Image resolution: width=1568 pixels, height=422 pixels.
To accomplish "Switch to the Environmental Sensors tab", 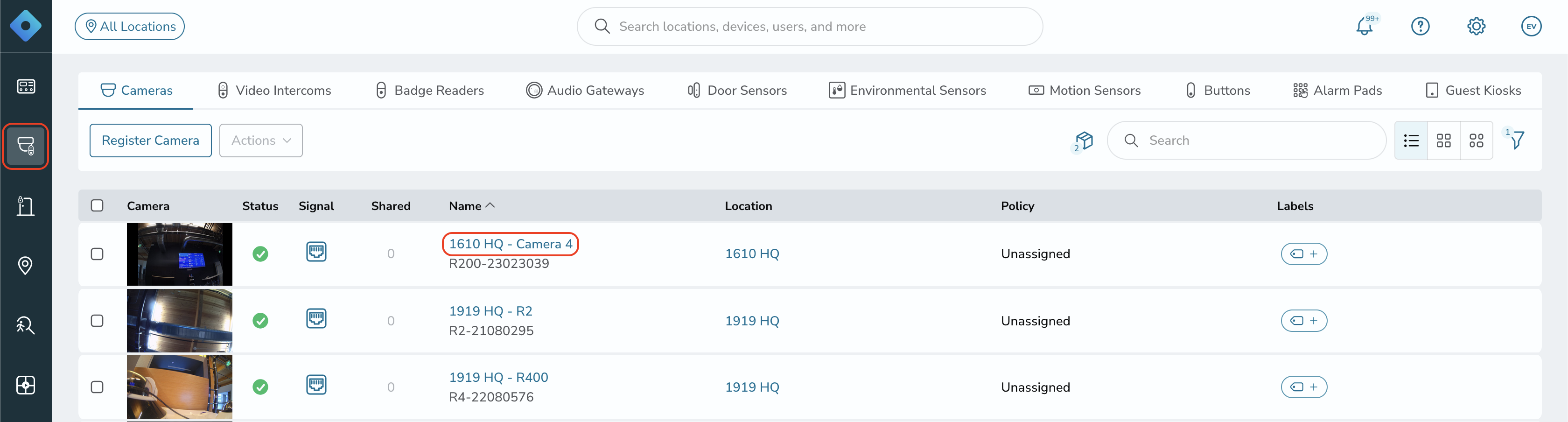I will click(908, 90).
